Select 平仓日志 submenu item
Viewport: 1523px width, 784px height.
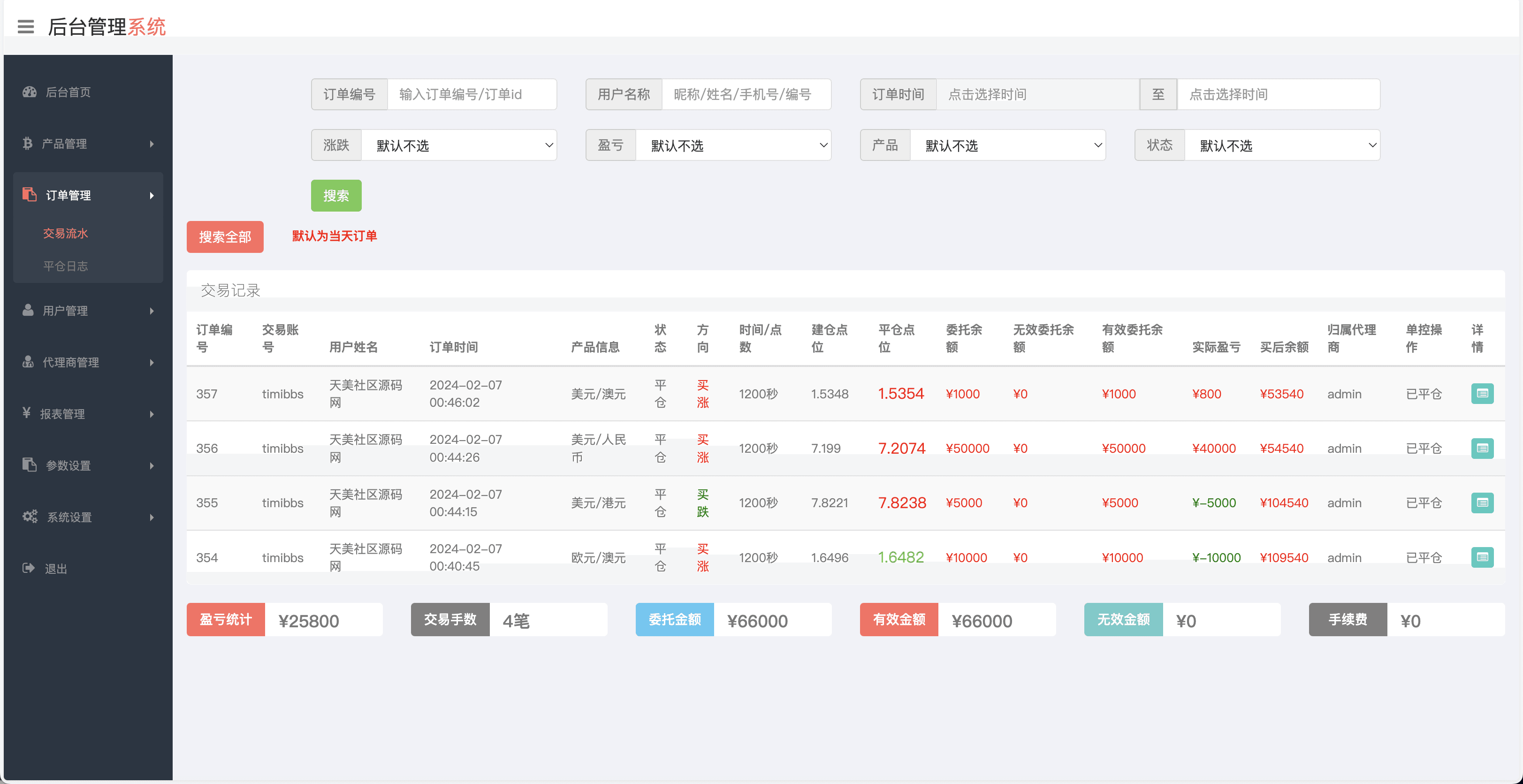[x=66, y=266]
